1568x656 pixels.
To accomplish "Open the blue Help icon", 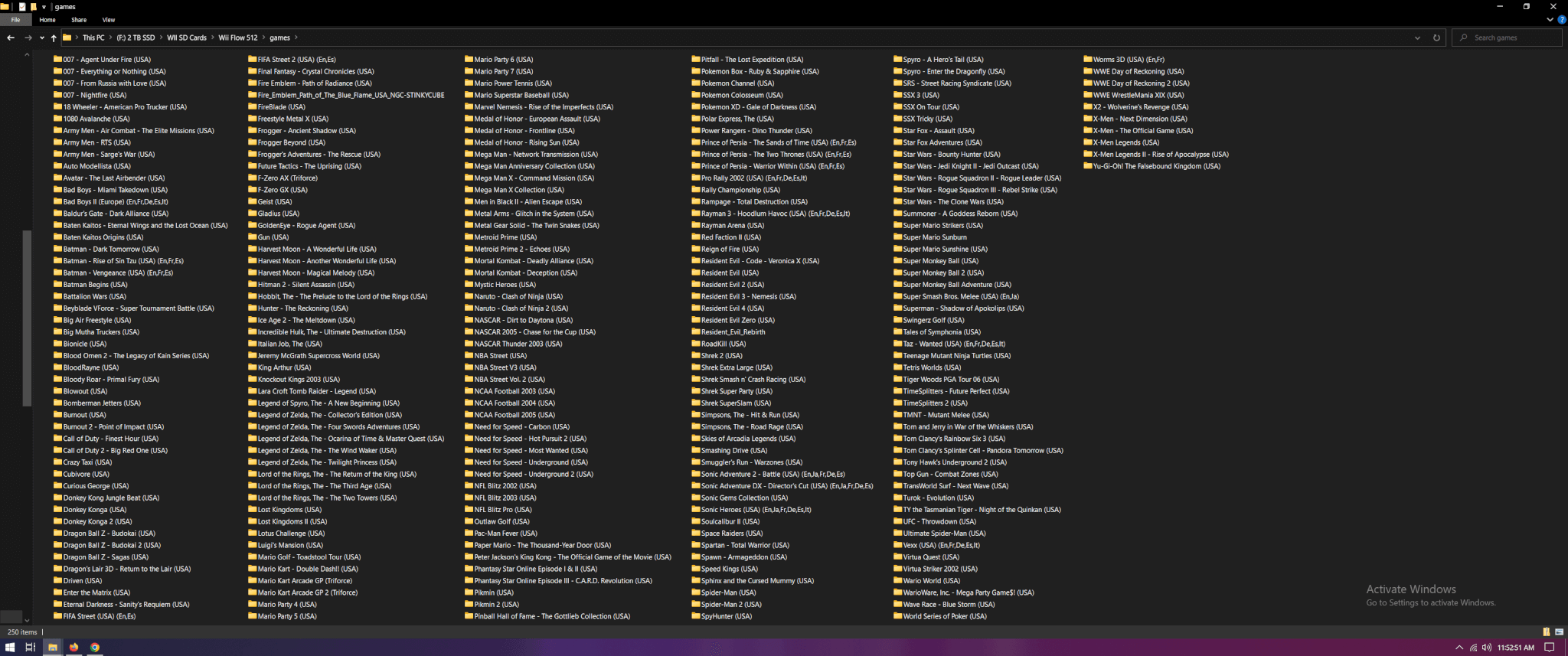I will click(x=1562, y=20).
